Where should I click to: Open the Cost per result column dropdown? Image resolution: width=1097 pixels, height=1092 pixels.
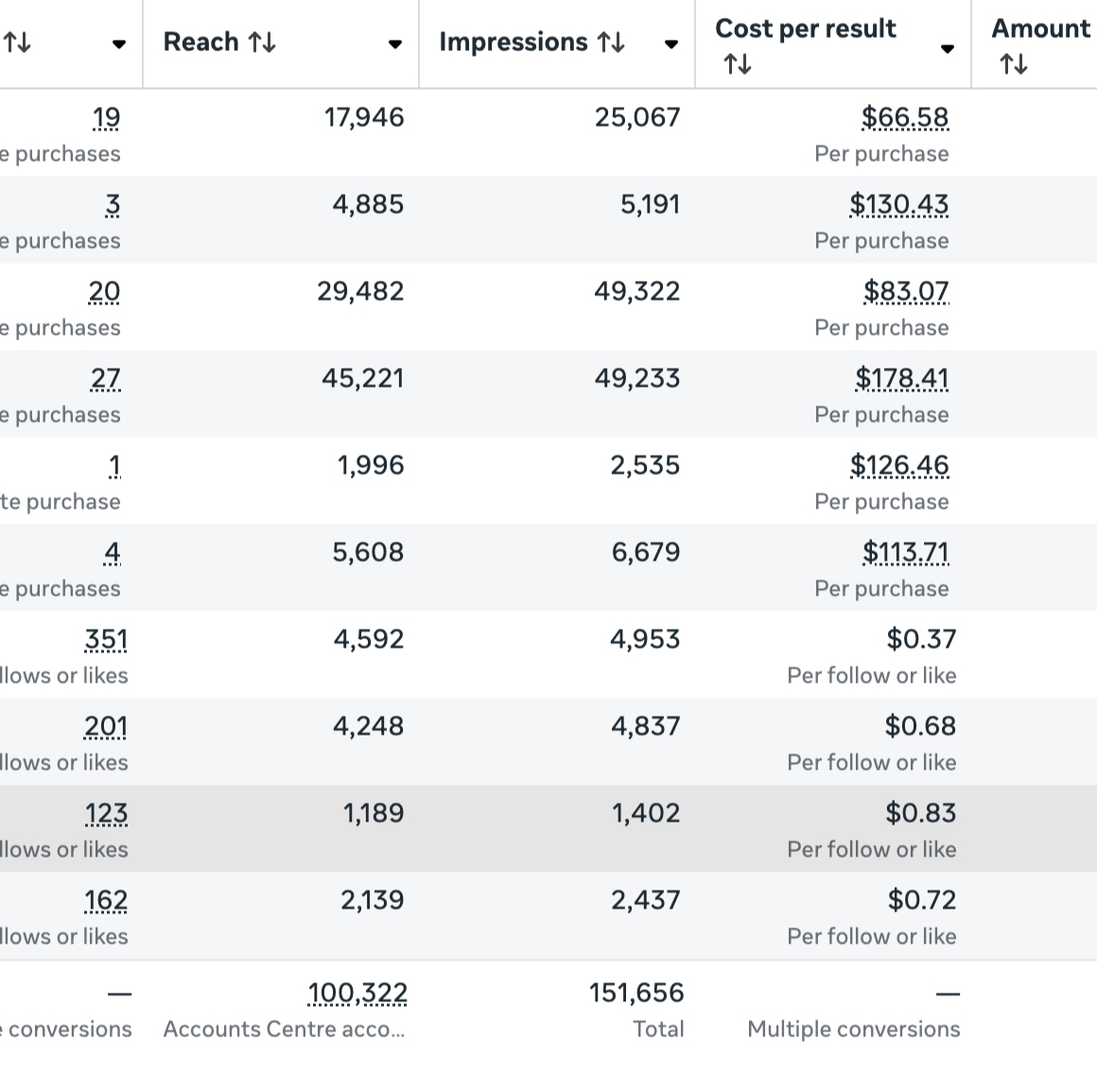(x=948, y=48)
